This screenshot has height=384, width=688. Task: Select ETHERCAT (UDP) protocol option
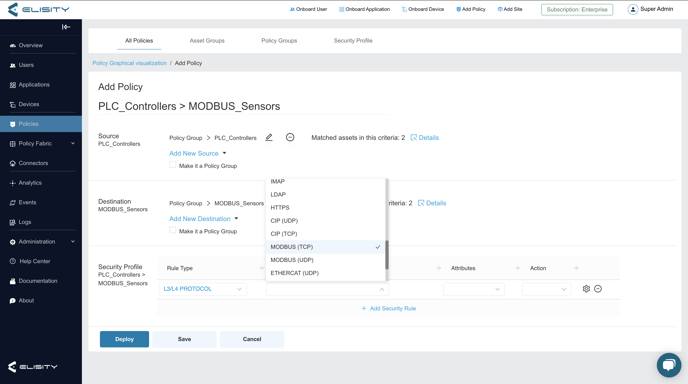pyautogui.click(x=326, y=273)
